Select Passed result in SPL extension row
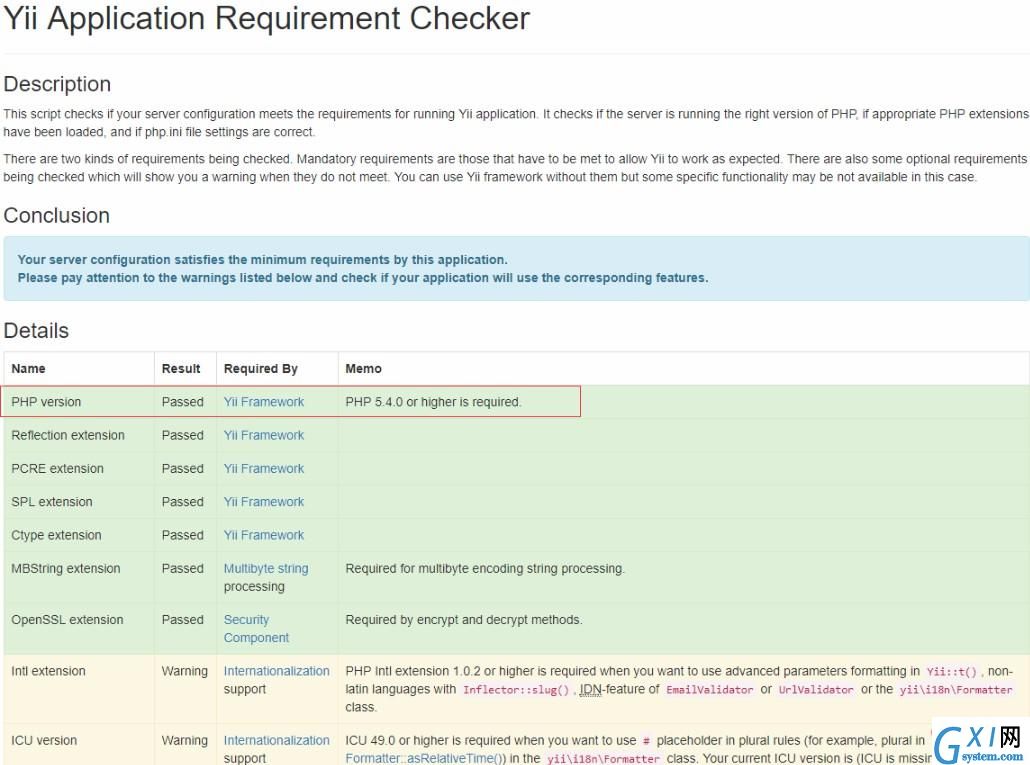The image size is (1030, 765). (183, 502)
